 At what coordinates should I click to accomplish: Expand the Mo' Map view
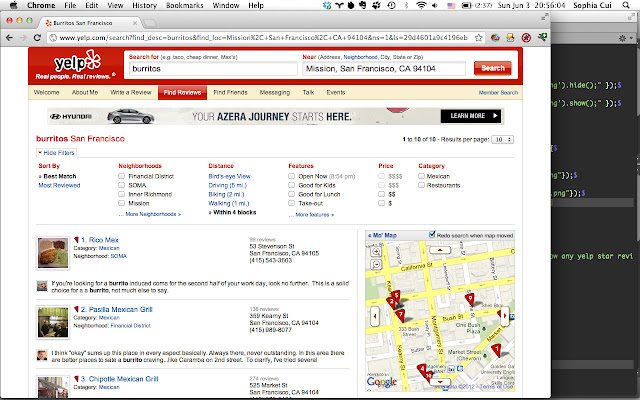click(382, 235)
